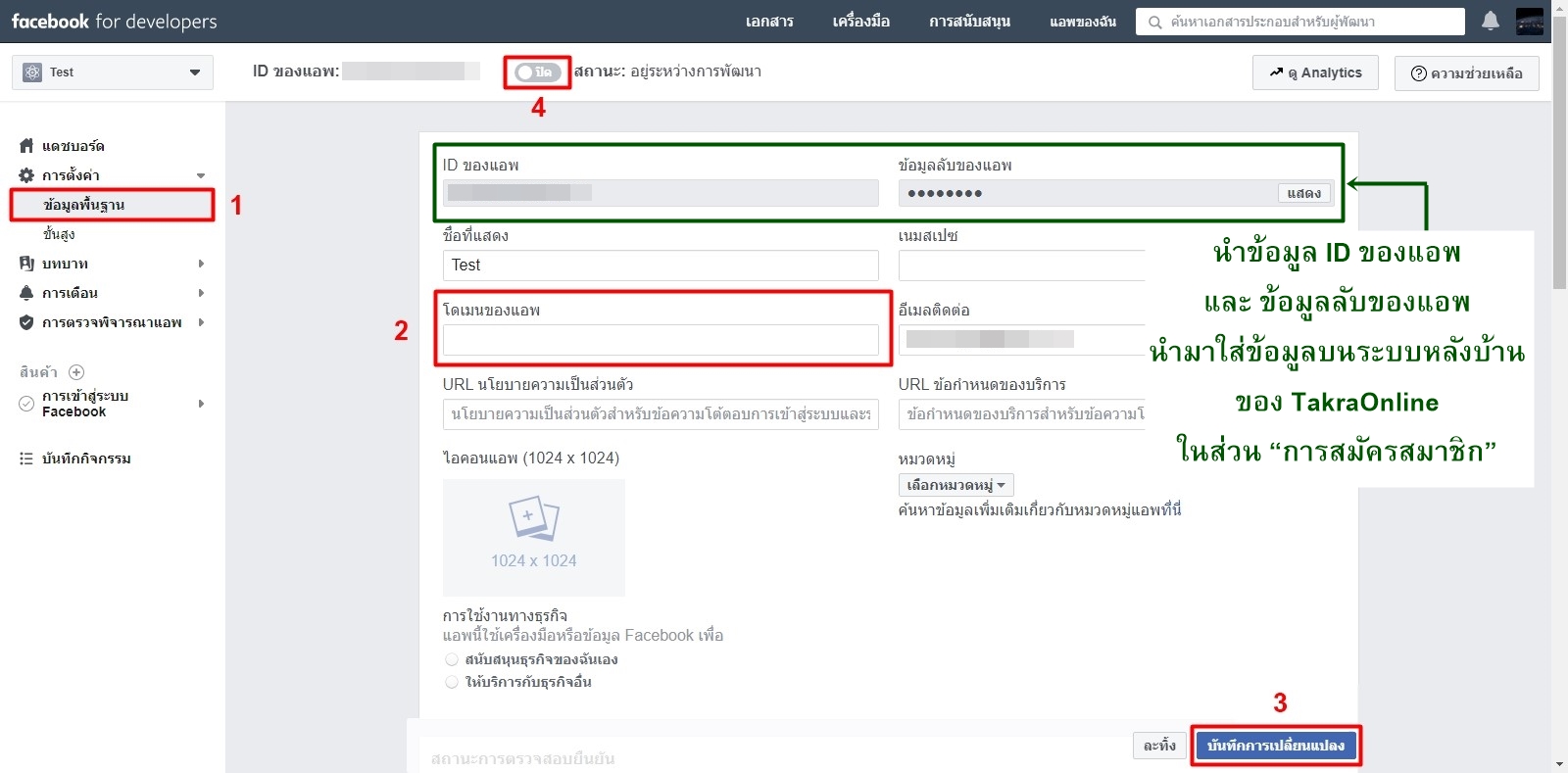This screenshot has width=1568, height=773.
Task: Click the privacy policy URL field
Action: click(x=661, y=414)
